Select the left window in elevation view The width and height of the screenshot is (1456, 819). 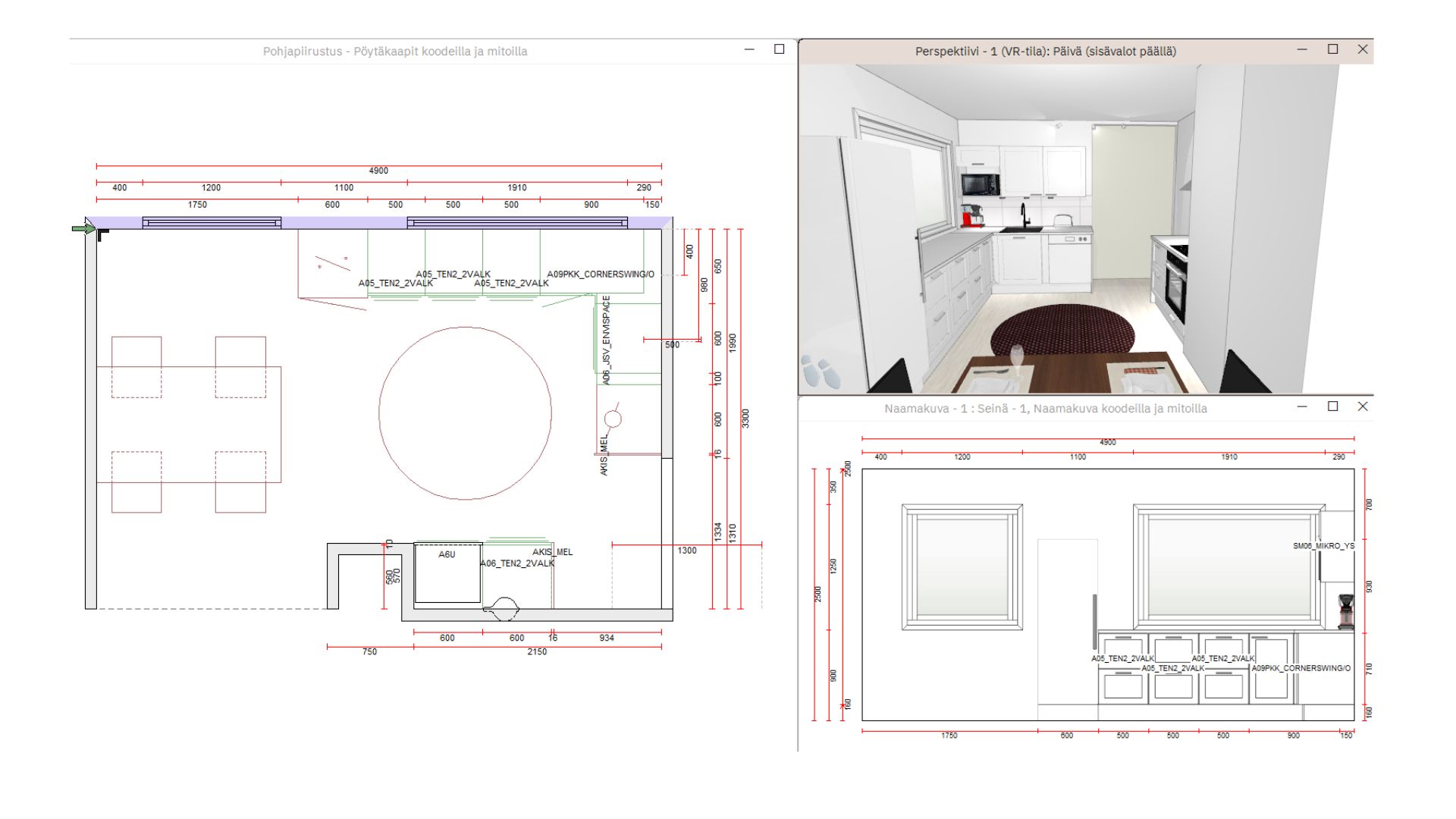tap(962, 566)
